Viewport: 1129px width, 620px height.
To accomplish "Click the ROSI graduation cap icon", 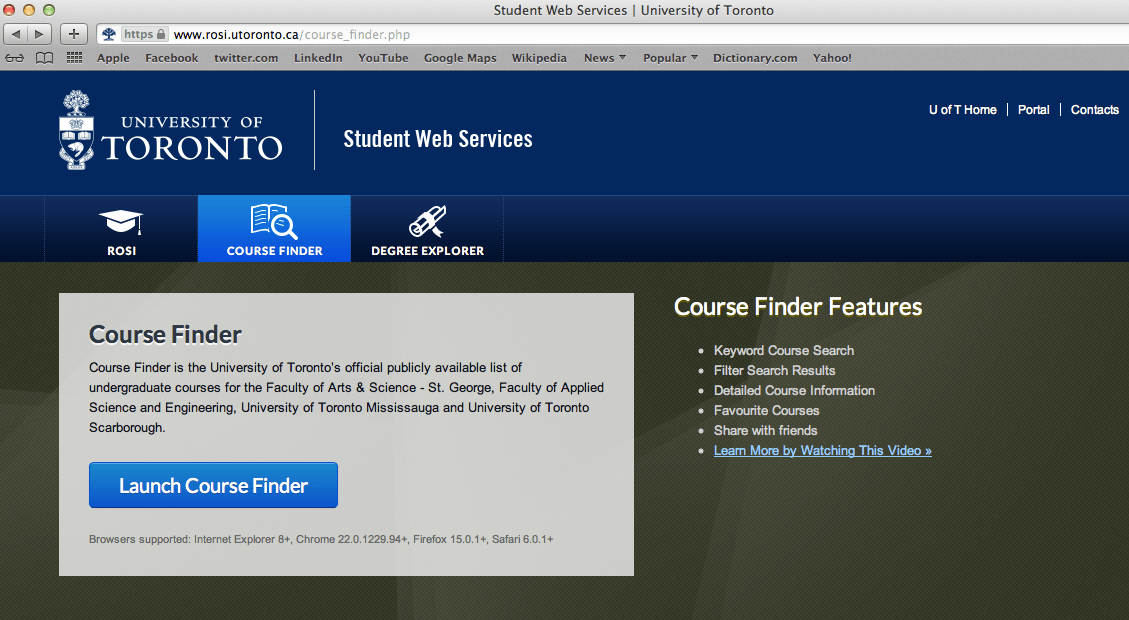I will click(x=121, y=221).
